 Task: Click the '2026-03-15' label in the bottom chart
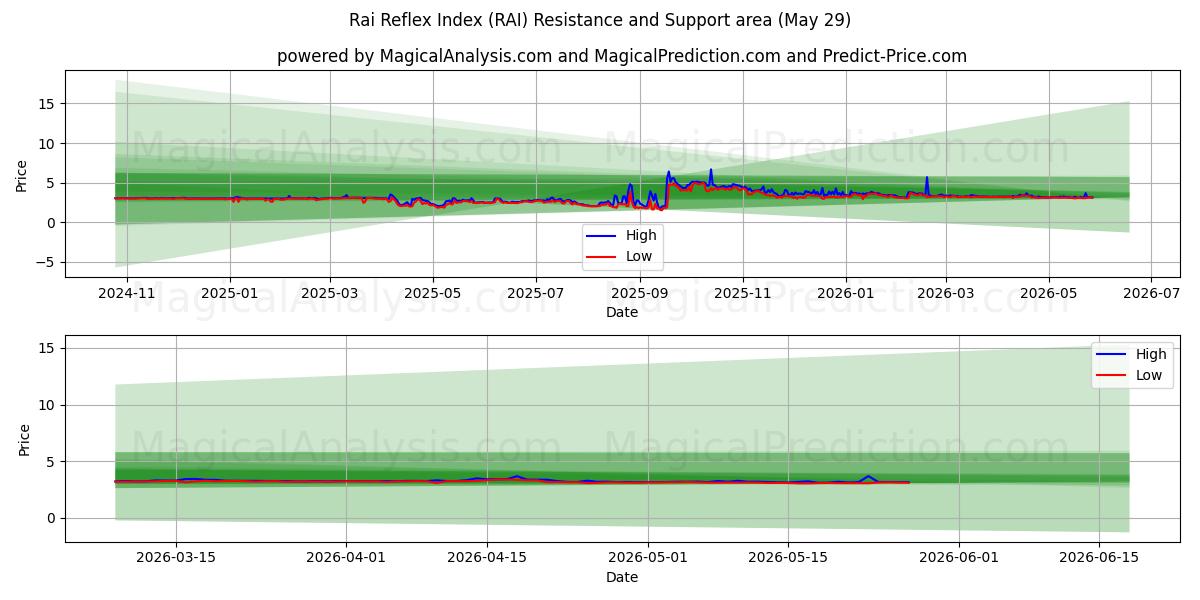pos(176,559)
